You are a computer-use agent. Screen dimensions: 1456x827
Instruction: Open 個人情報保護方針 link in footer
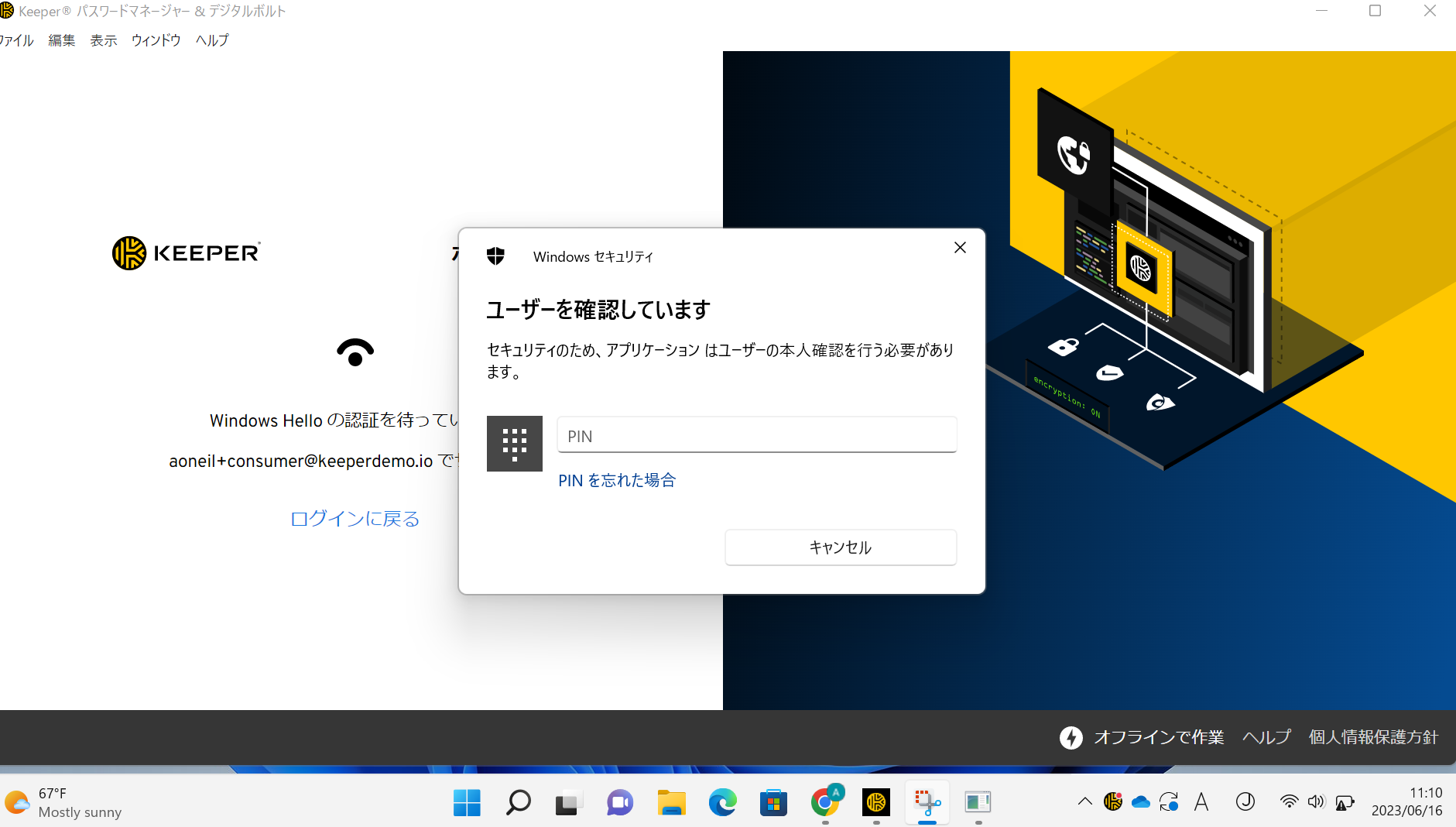pyautogui.click(x=1372, y=737)
